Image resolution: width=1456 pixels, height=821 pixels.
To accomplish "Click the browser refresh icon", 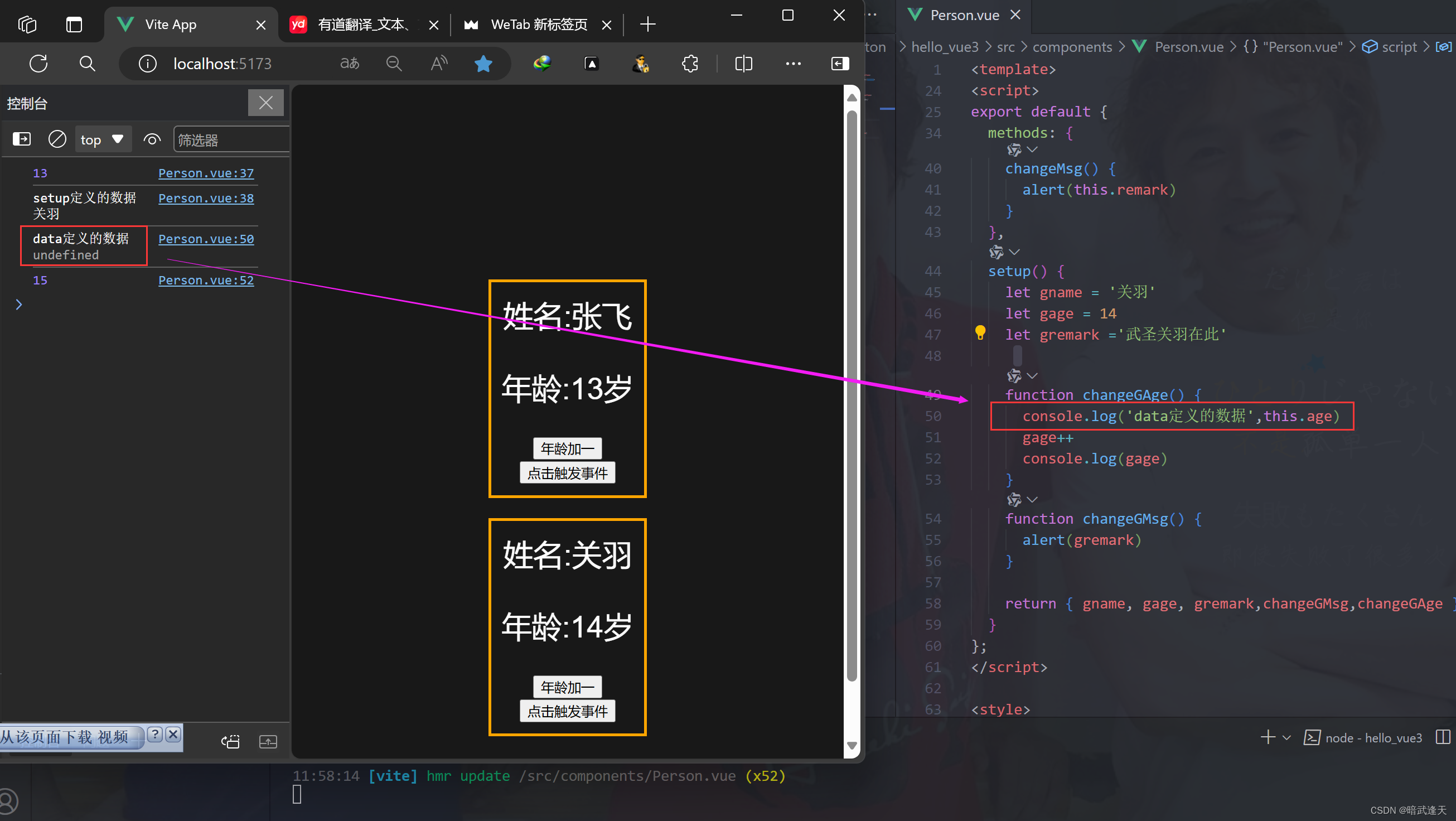I will [38, 64].
